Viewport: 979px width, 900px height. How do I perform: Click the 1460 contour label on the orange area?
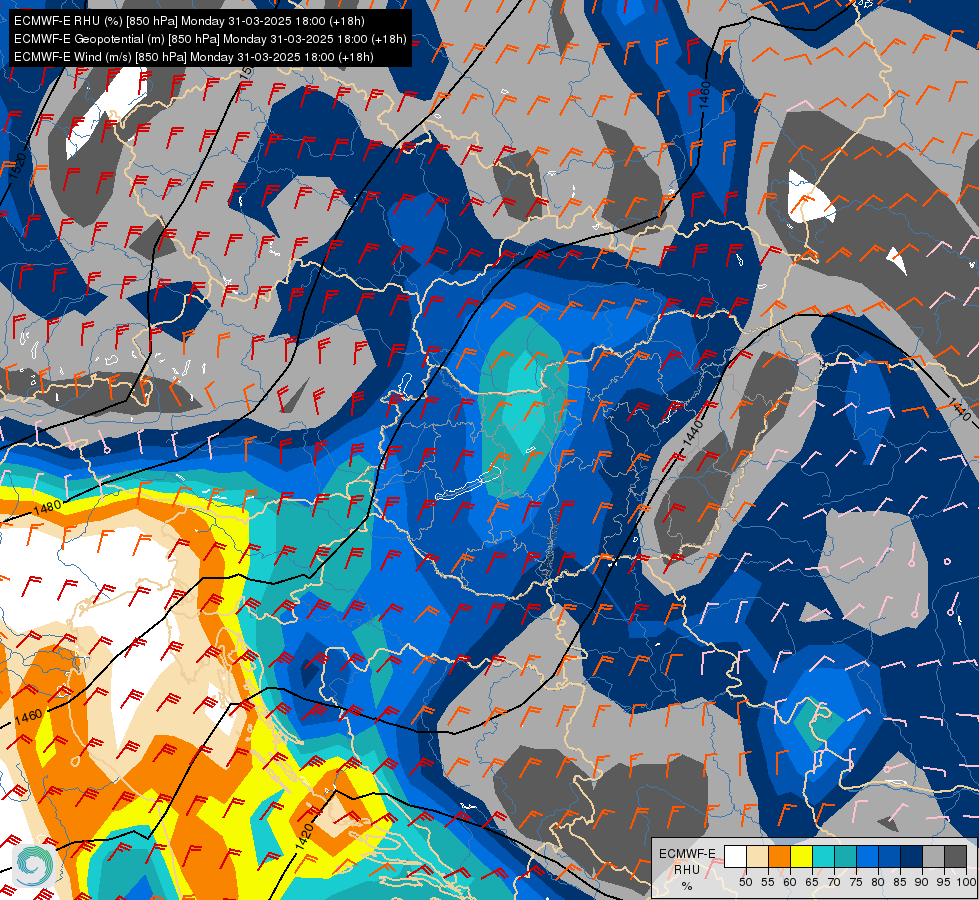[28, 716]
